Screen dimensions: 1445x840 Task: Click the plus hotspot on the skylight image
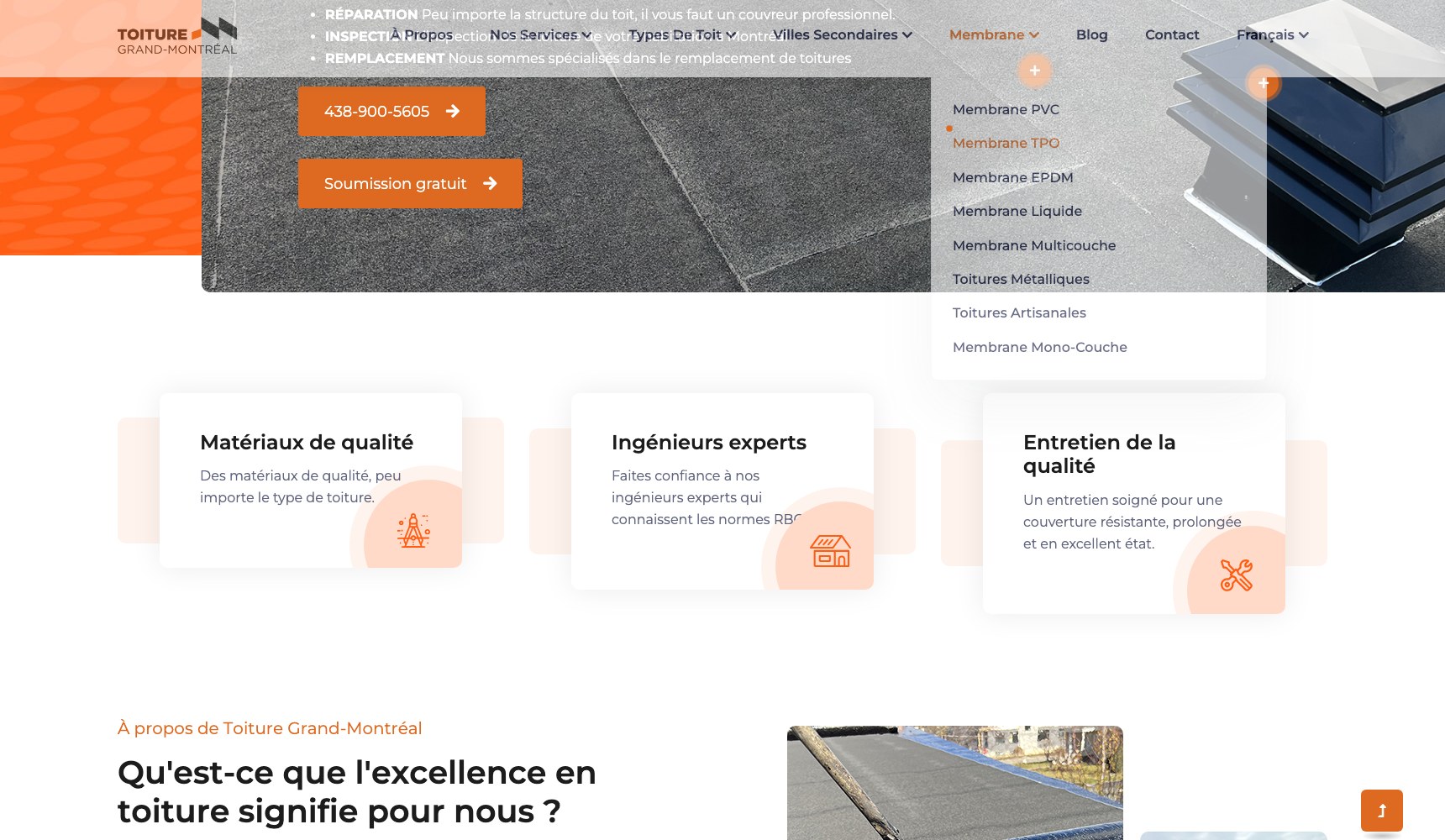[x=1263, y=82]
